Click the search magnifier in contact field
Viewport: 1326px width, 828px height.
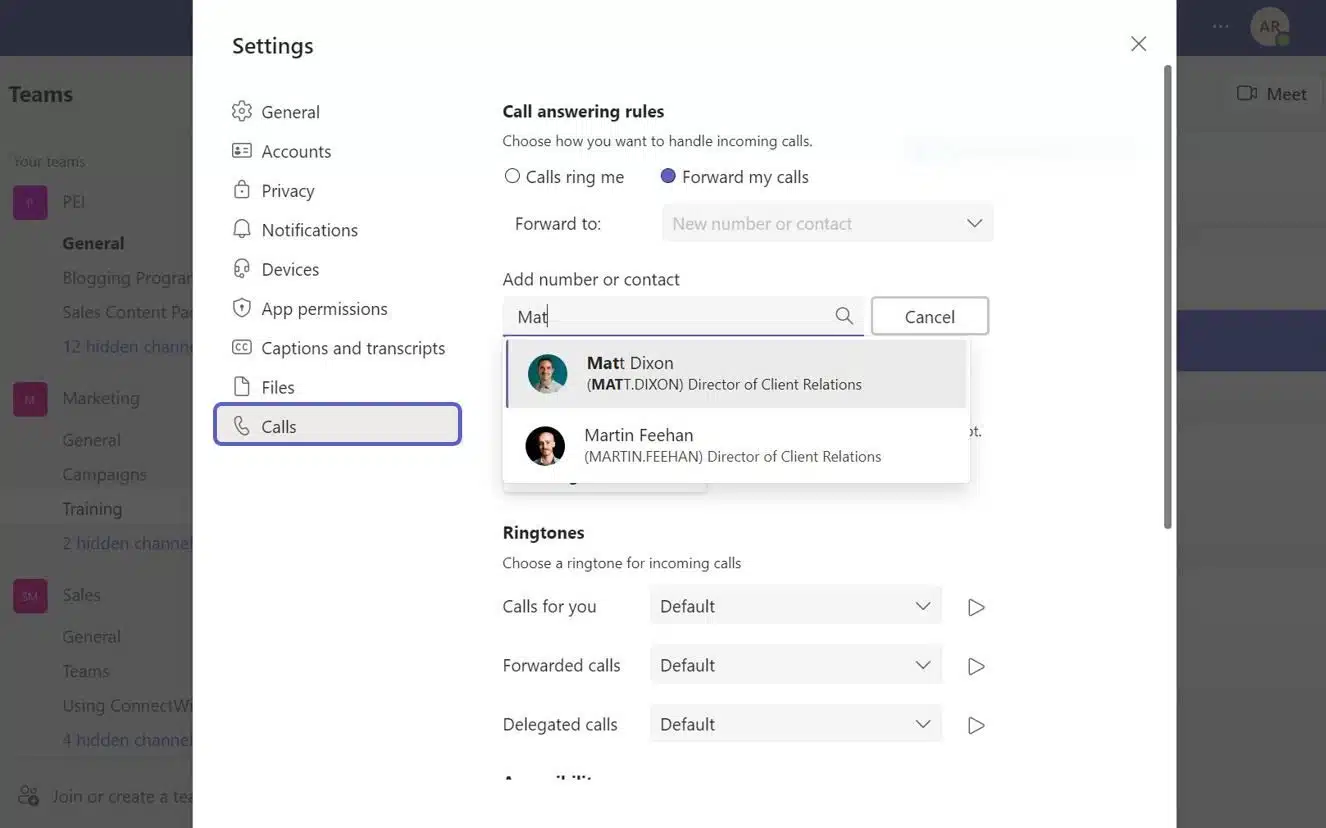point(844,316)
